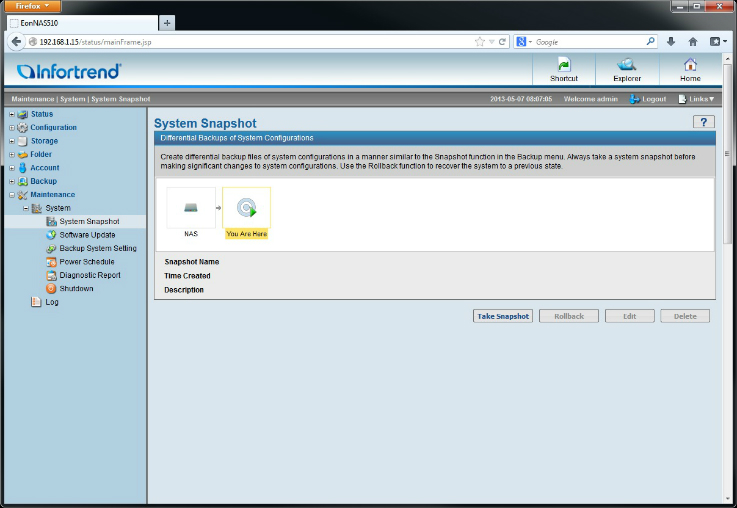
Task: Open Power Schedule page
Action: [x=87, y=262]
